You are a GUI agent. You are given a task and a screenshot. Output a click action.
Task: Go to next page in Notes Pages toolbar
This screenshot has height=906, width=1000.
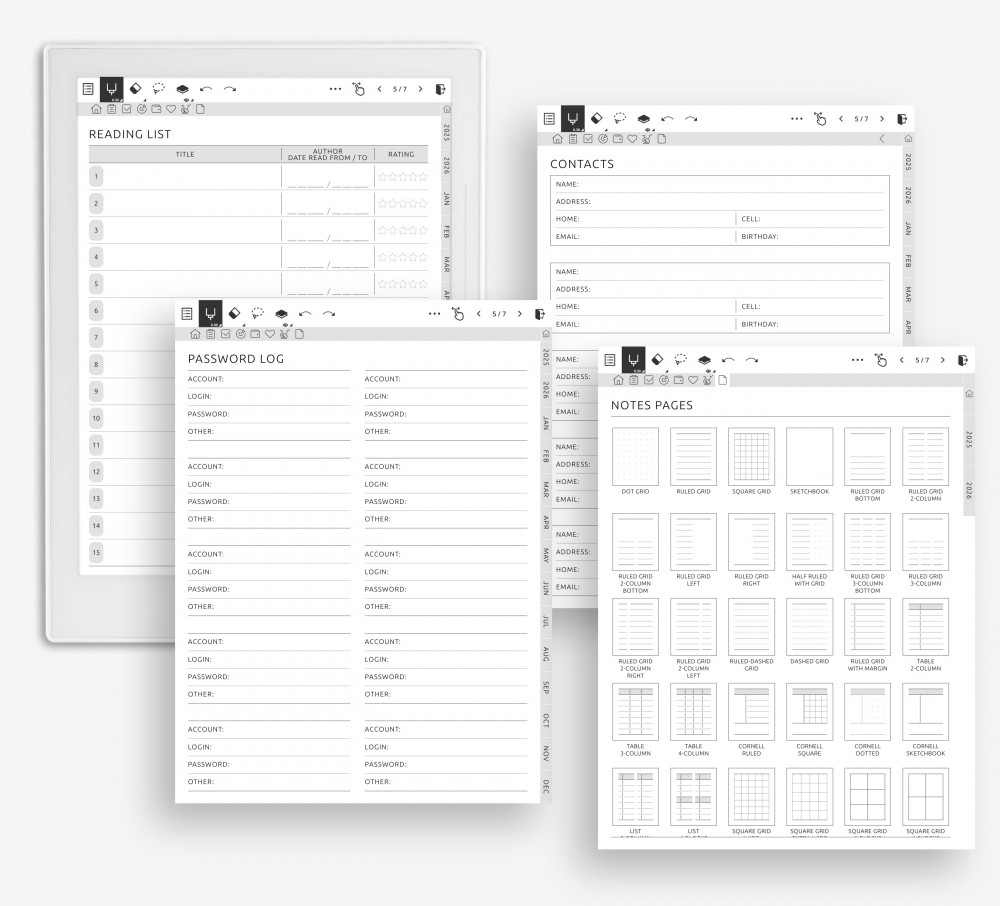click(942, 360)
